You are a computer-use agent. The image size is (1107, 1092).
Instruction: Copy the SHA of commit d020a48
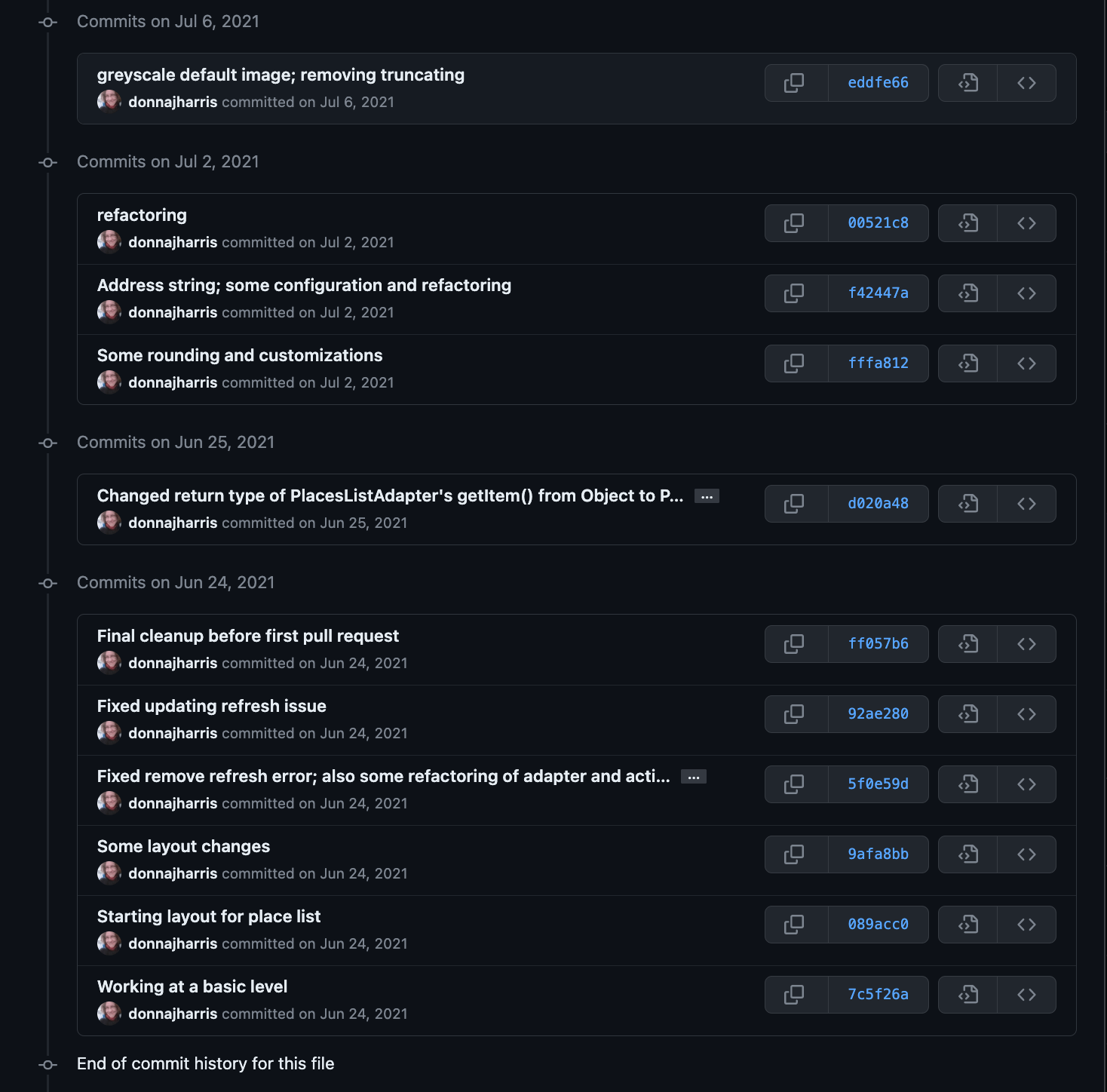point(796,503)
